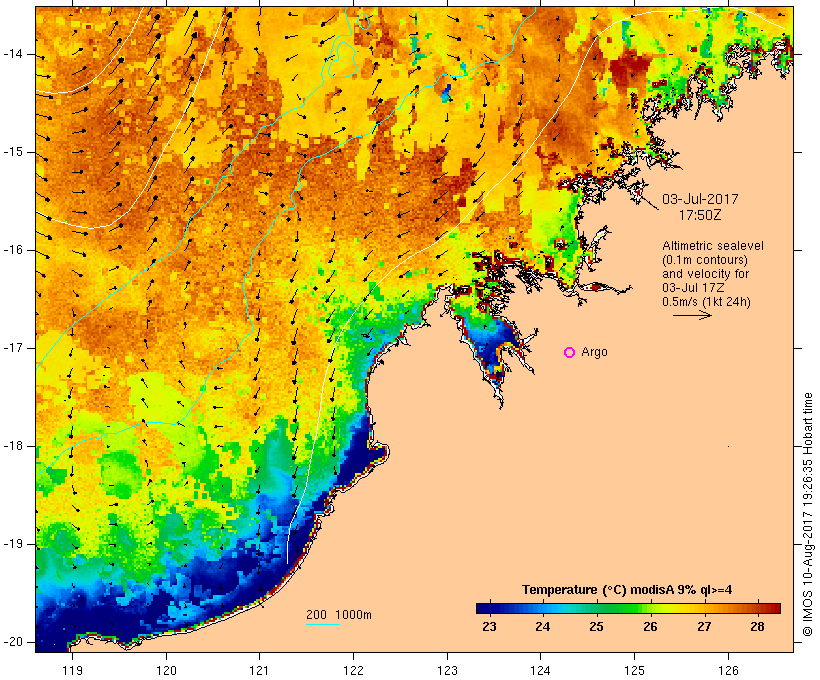Click the '0.5m/s (1kt 24h)' scale text
The height and width of the screenshot is (680, 820).
point(706,302)
